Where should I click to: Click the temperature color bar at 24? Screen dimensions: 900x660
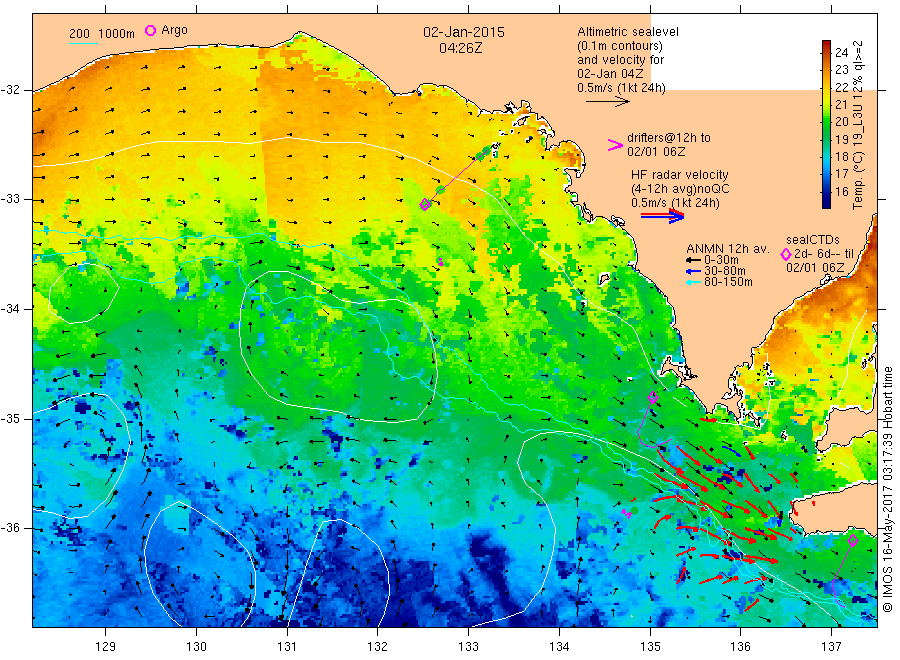click(x=826, y=52)
